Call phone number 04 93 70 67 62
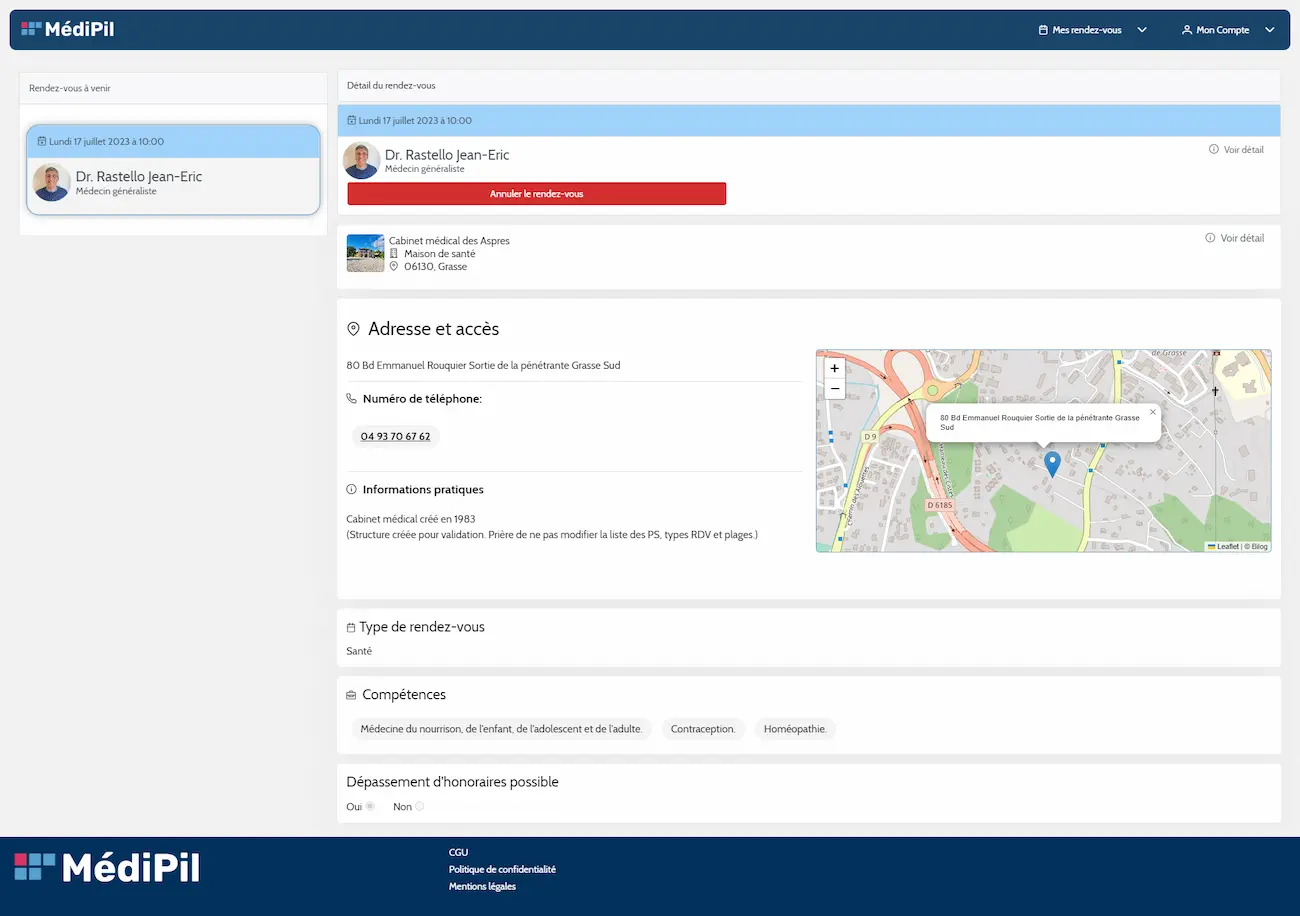Viewport: 1300px width, 916px height. click(396, 437)
